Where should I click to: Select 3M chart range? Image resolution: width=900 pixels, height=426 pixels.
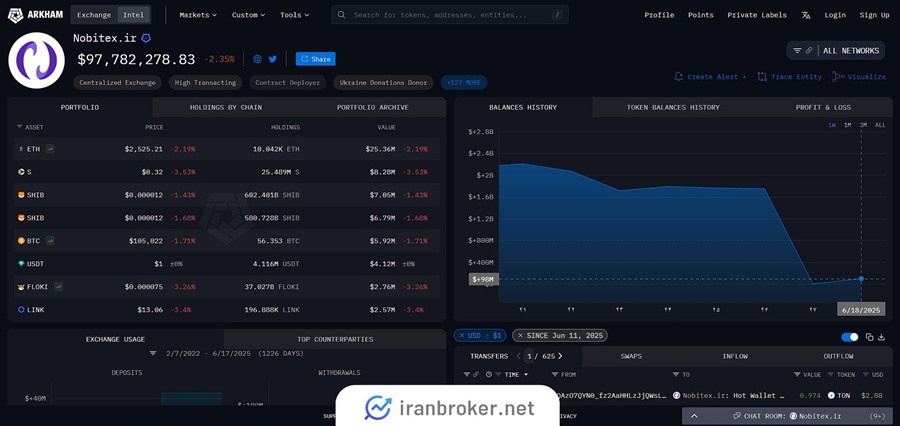pyautogui.click(x=863, y=125)
